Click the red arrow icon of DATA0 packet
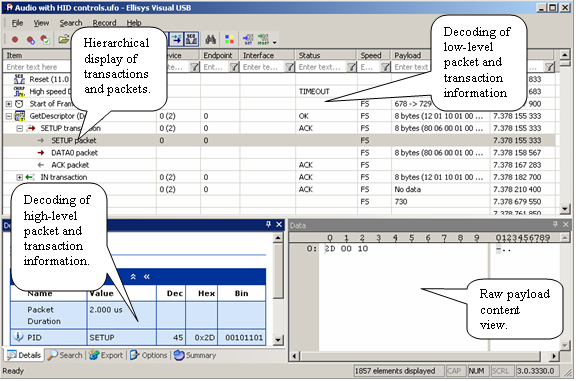 click(41, 152)
